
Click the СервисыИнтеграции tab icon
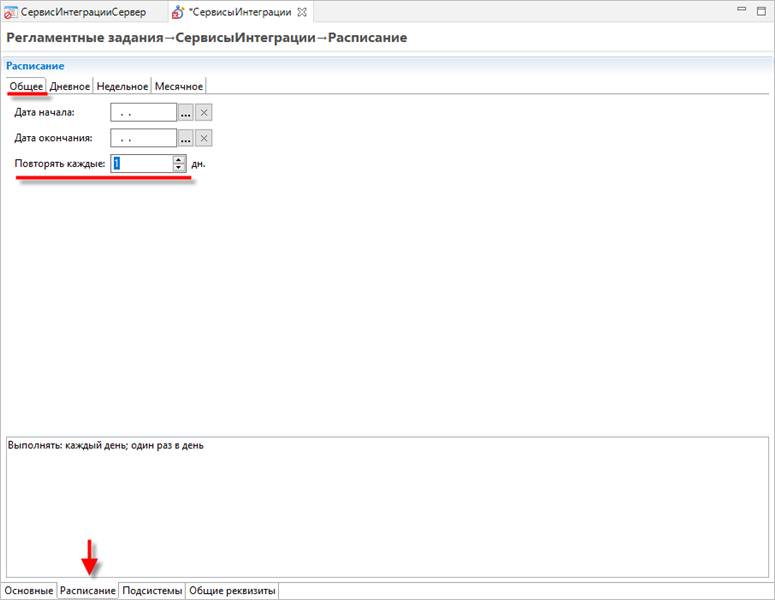tap(178, 13)
